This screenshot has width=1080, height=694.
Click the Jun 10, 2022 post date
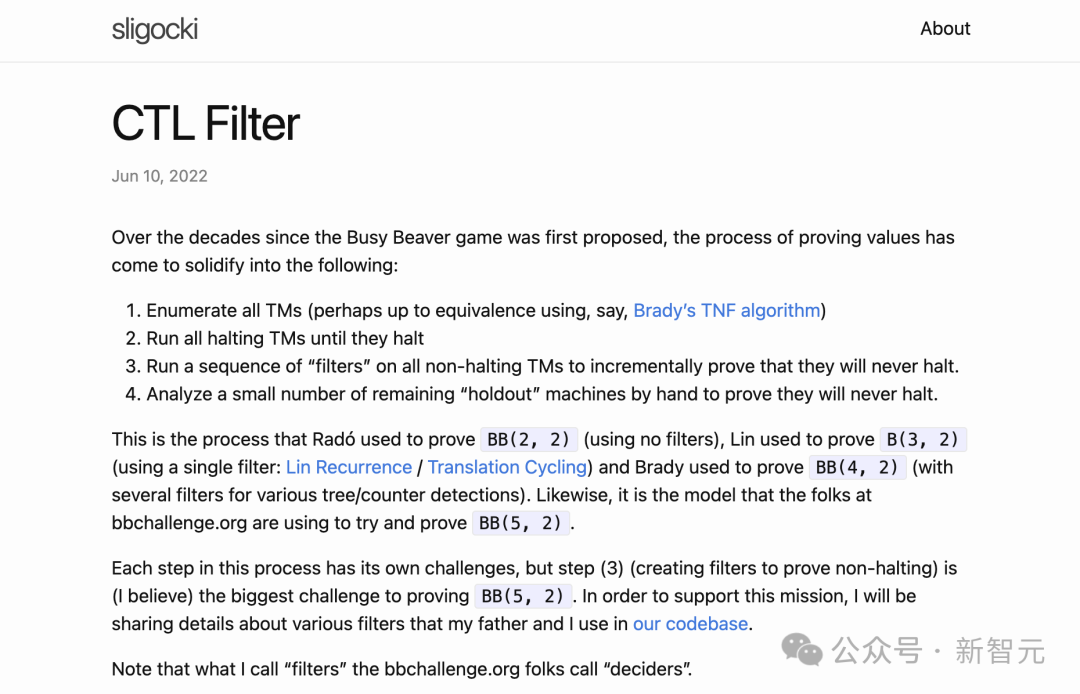(x=160, y=176)
